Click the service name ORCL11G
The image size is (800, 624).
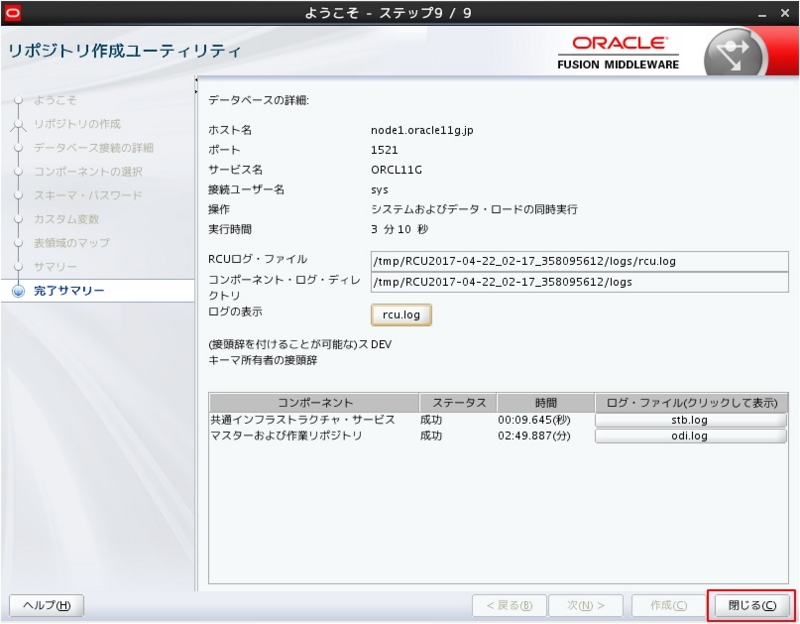[x=396, y=170]
